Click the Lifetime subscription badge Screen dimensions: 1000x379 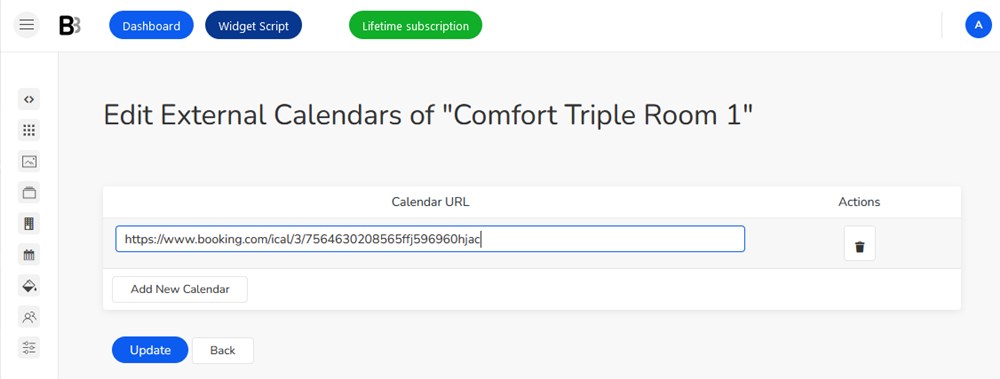415,26
